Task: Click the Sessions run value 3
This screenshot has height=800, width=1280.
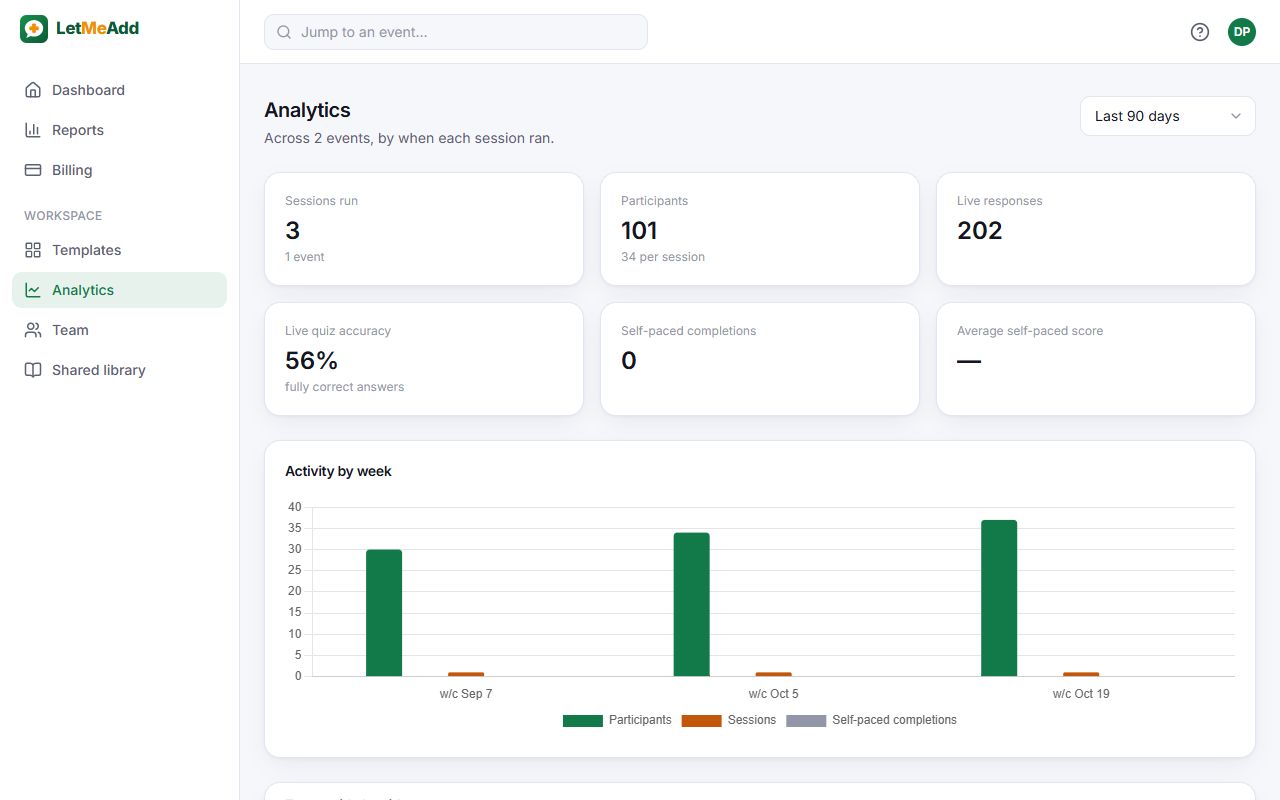Action: tap(293, 231)
